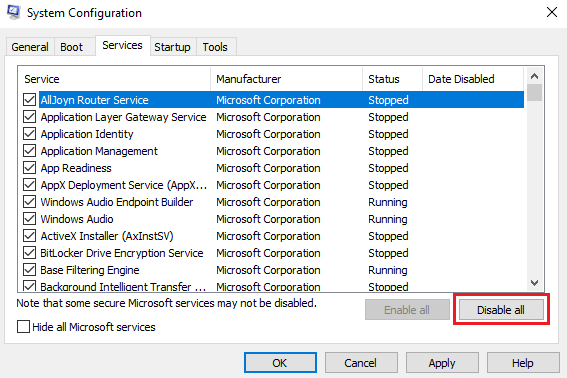Screen dimensions: 567x378
Task: Uncheck the Base Filtering Engine checkbox
Action: pos(29,269)
